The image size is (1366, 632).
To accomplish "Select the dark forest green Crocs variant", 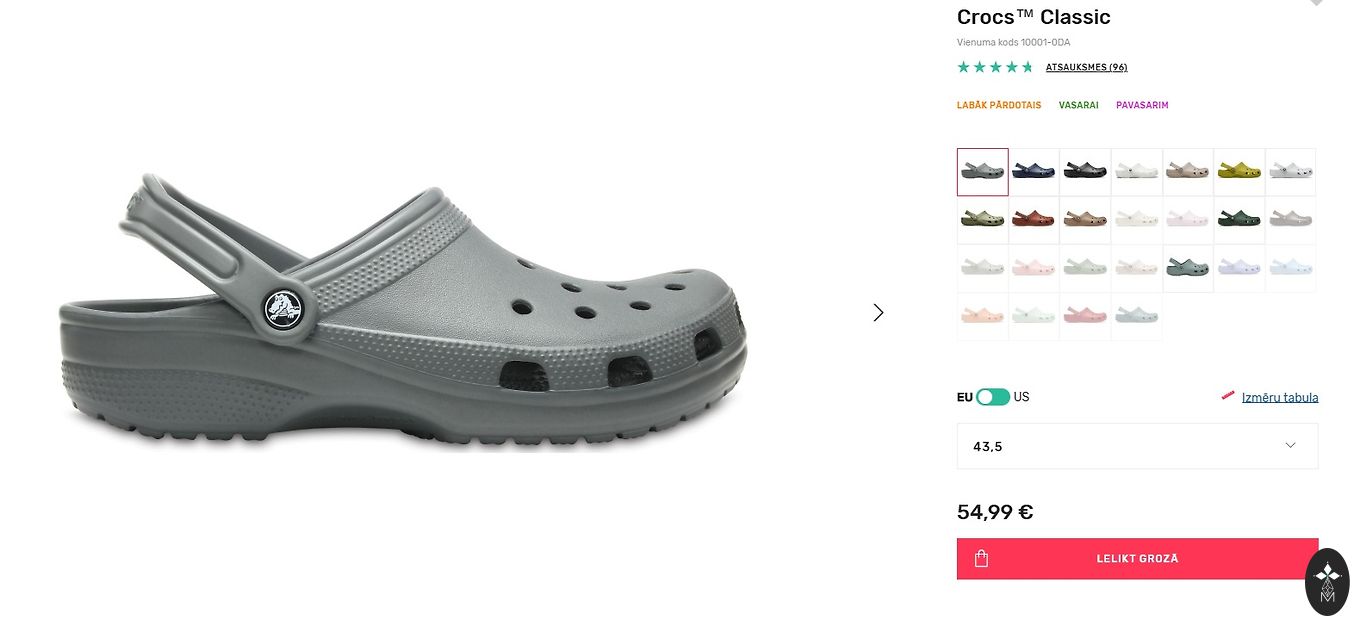I will point(1239,219).
